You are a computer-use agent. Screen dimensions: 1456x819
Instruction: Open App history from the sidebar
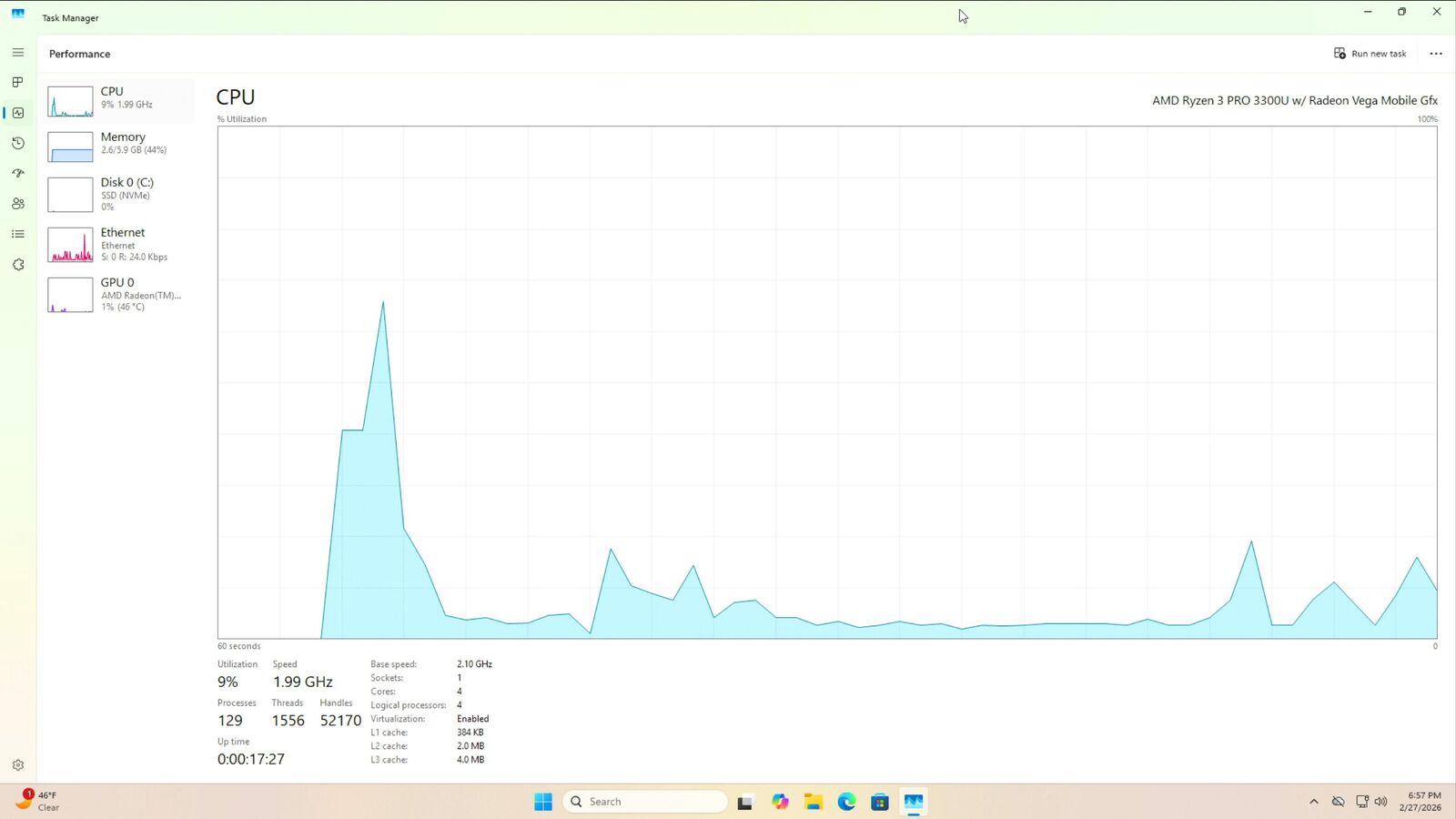point(17,144)
